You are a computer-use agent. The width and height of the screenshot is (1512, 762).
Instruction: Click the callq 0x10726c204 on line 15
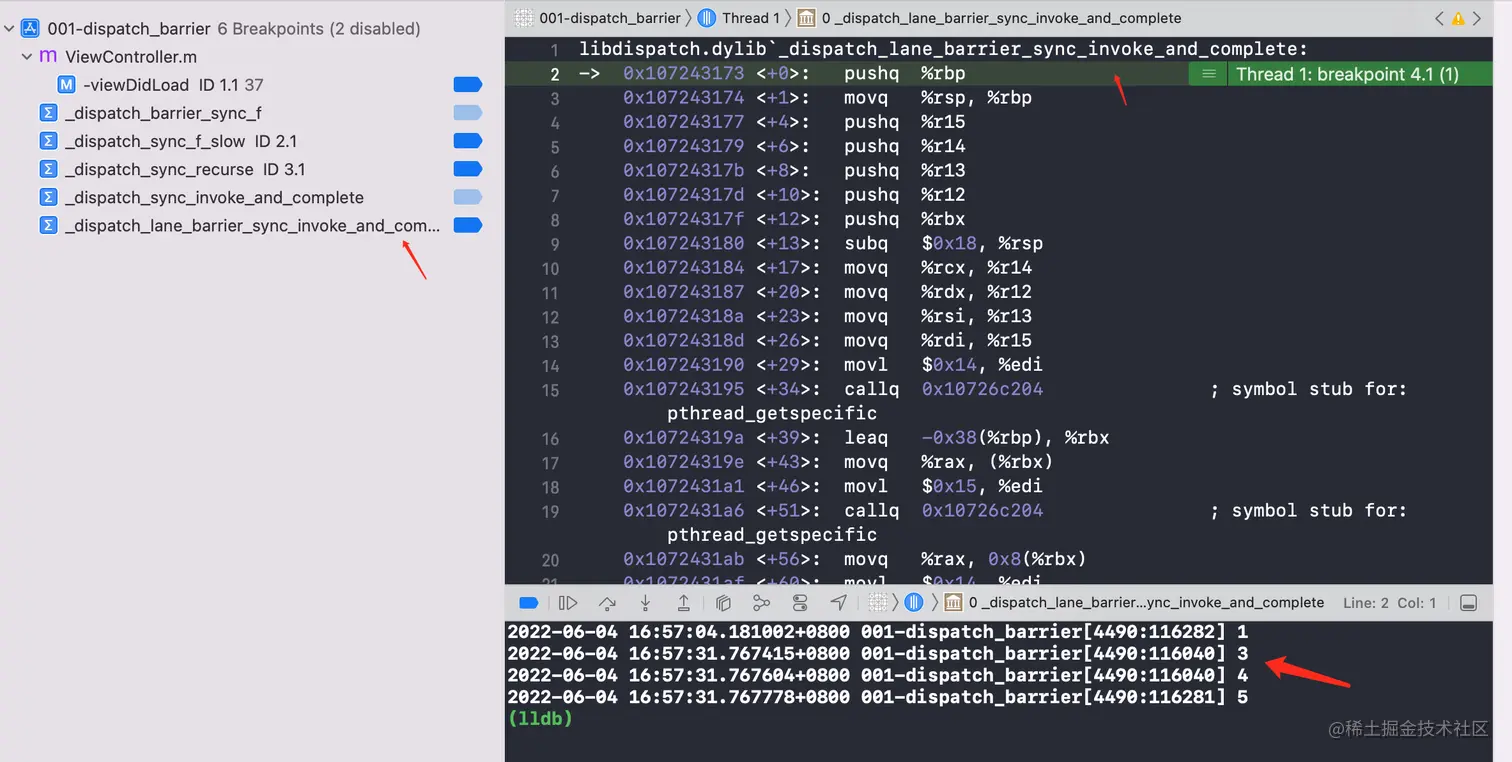click(x=943, y=389)
